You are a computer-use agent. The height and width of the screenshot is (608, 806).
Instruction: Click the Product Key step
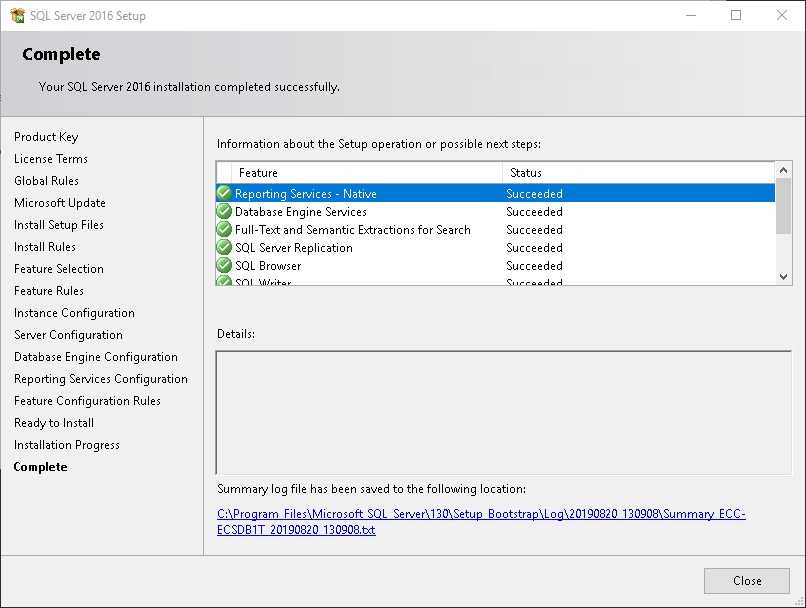click(x=46, y=137)
